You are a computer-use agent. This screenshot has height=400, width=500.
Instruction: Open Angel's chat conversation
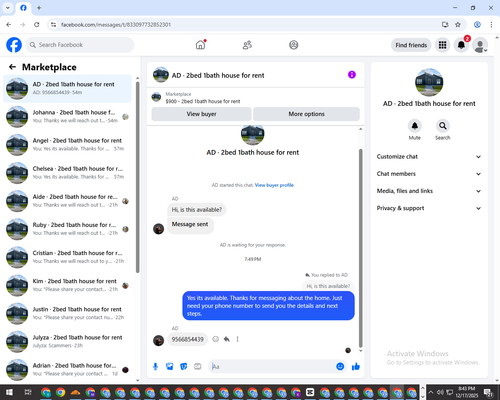coord(67,145)
